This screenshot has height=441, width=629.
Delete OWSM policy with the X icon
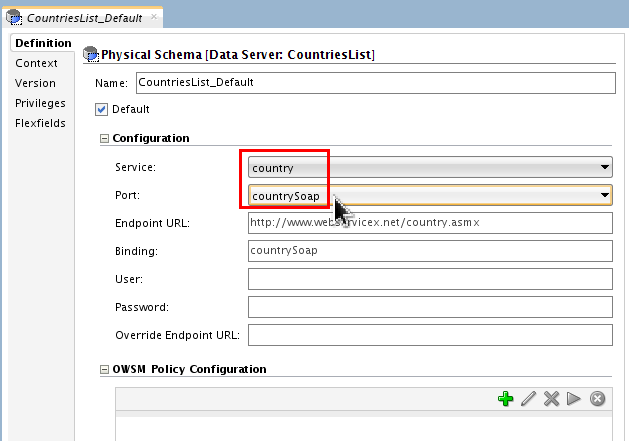click(552, 399)
